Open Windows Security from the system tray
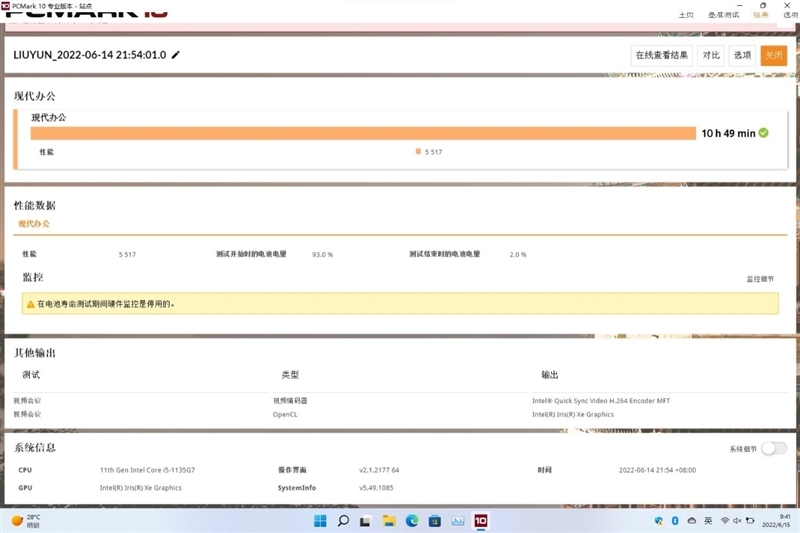Viewport: 800px width, 533px height. click(659, 521)
